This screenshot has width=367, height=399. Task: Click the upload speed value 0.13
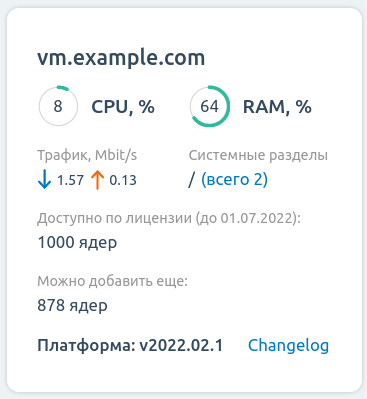click(123, 180)
